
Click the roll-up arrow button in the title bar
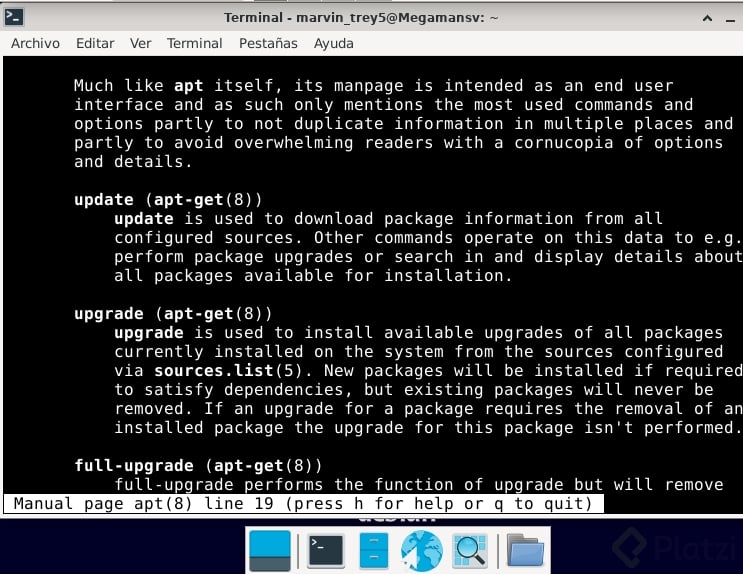tap(707, 18)
